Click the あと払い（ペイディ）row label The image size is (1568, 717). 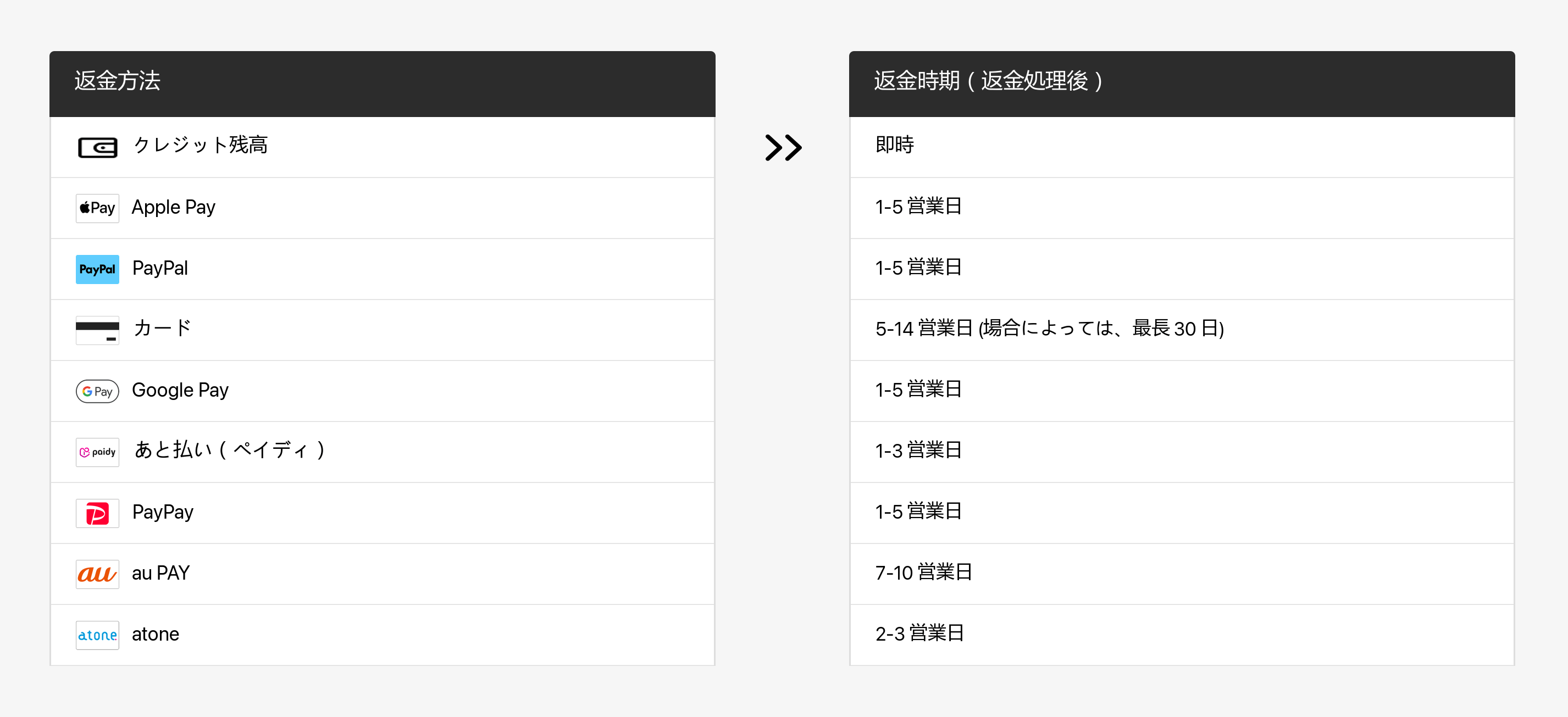[x=230, y=451]
